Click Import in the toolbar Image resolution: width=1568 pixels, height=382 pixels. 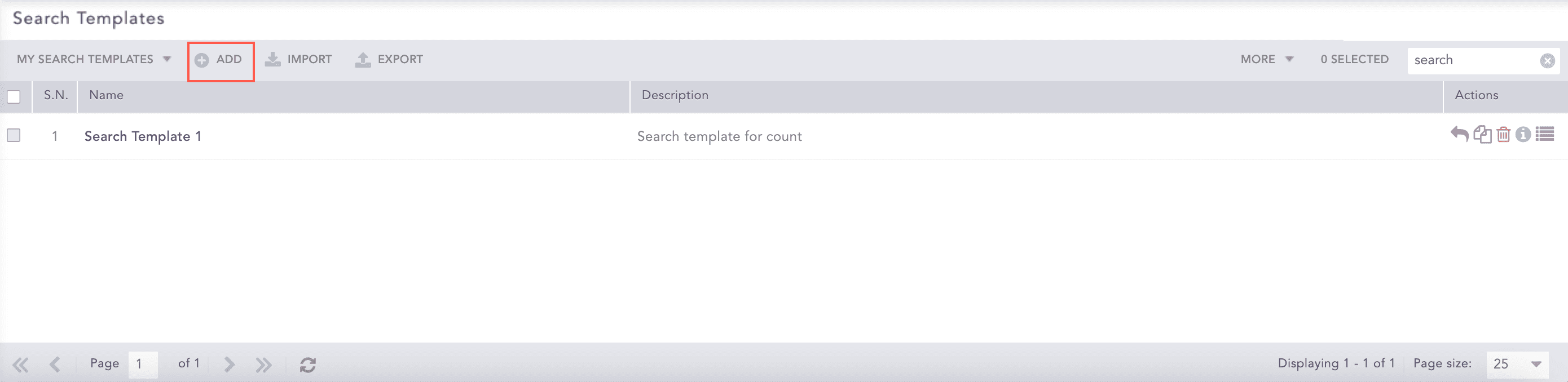tap(298, 59)
